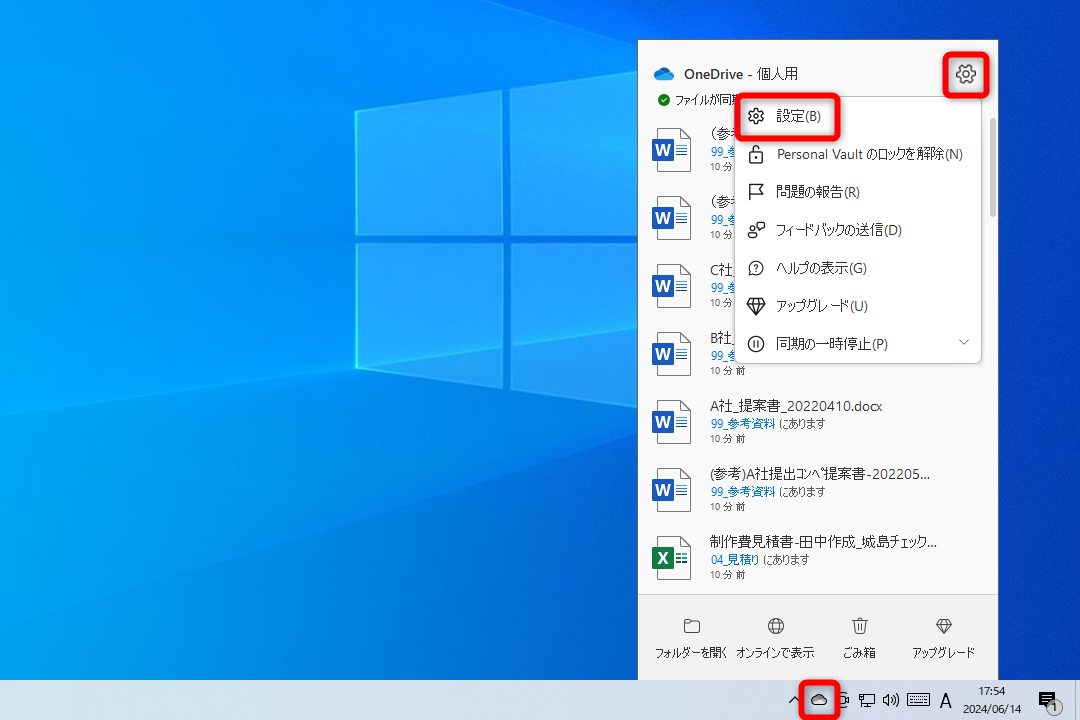Open OneDrive settings via the gear icon
Viewport: 1080px width, 720px height.
click(964, 73)
